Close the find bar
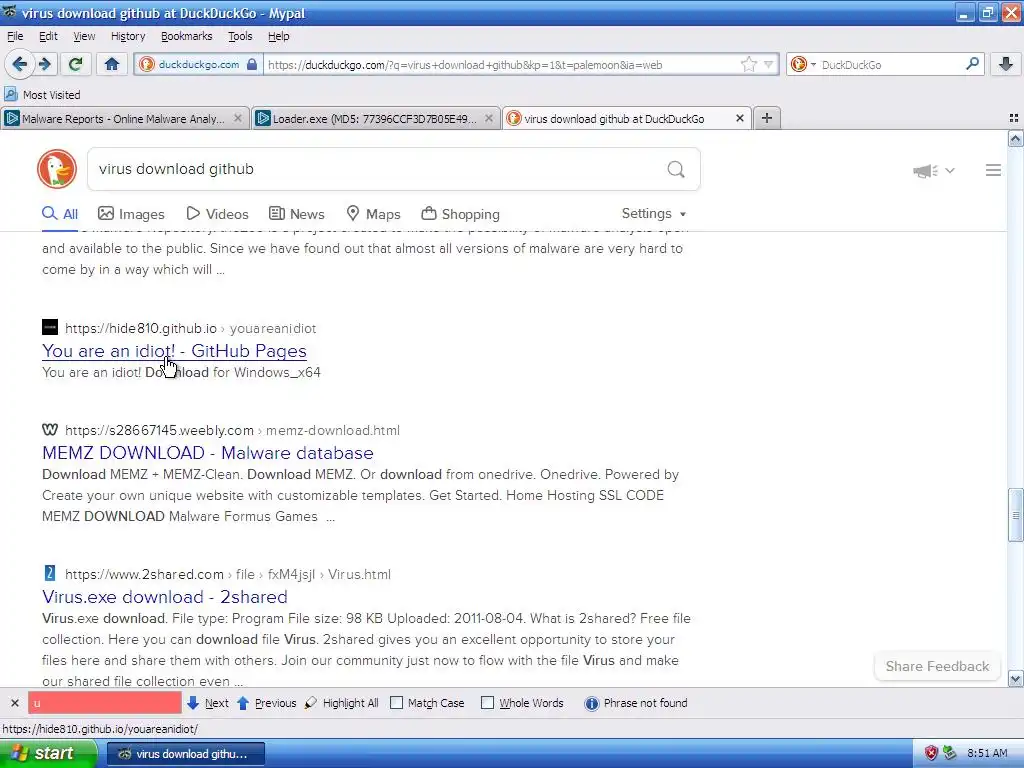1024x768 pixels. tap(14, 703)
